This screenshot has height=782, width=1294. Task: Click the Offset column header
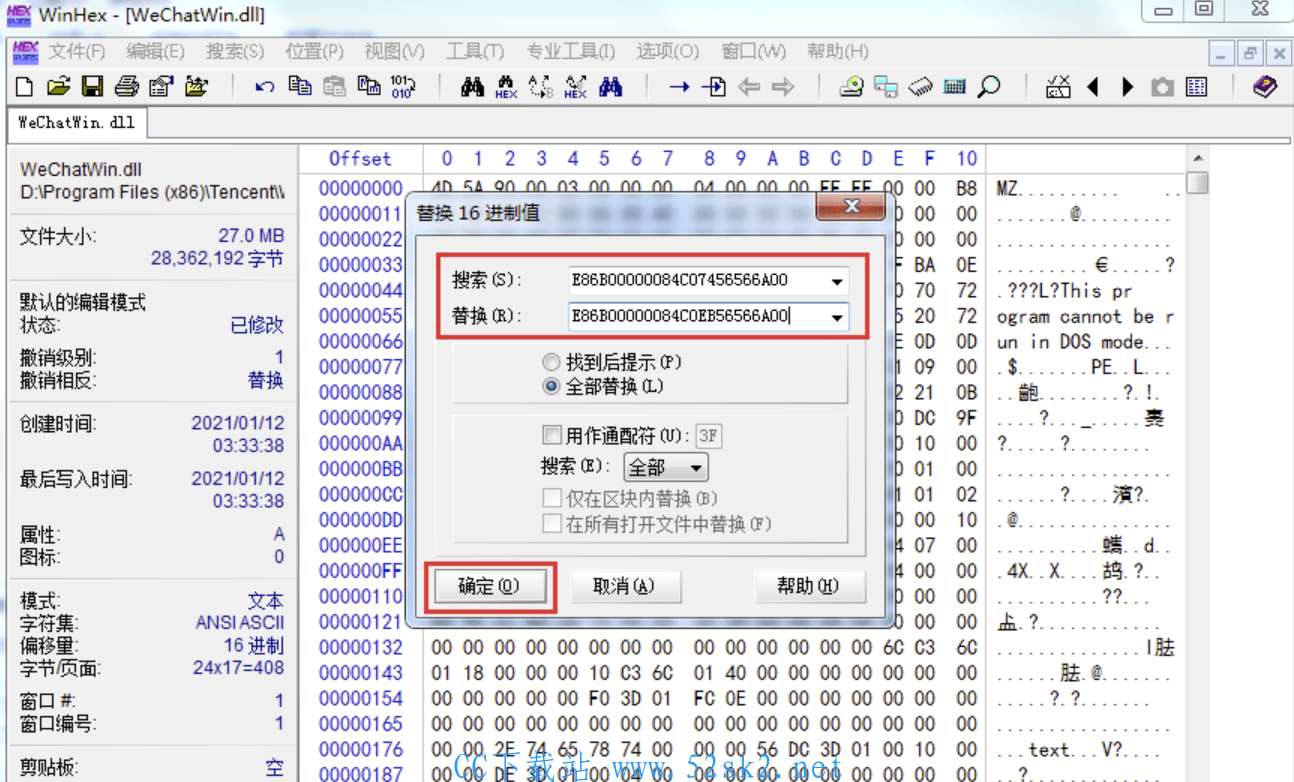[360, 158]
